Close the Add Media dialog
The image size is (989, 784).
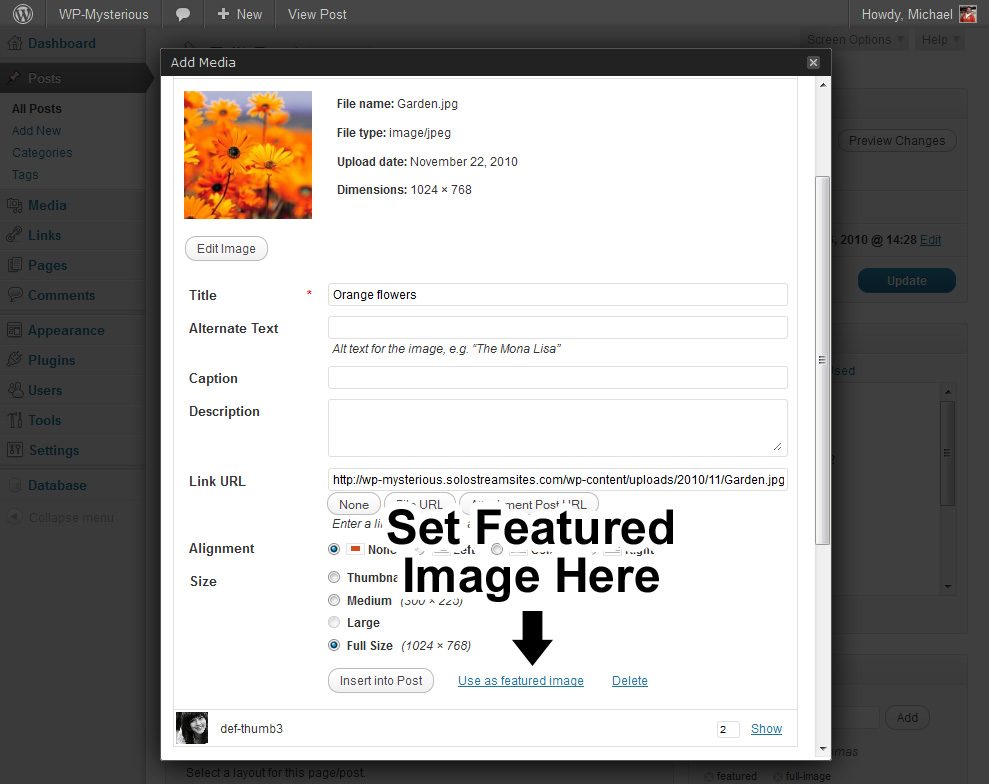click(813, 62)
